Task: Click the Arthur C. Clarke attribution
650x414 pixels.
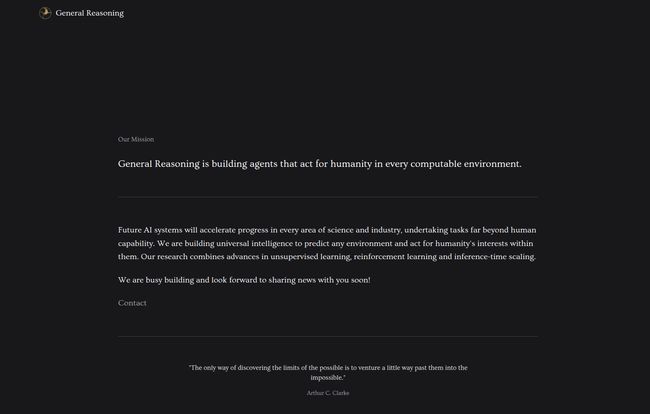Action: pyautogui.click(x=328, y=393)
